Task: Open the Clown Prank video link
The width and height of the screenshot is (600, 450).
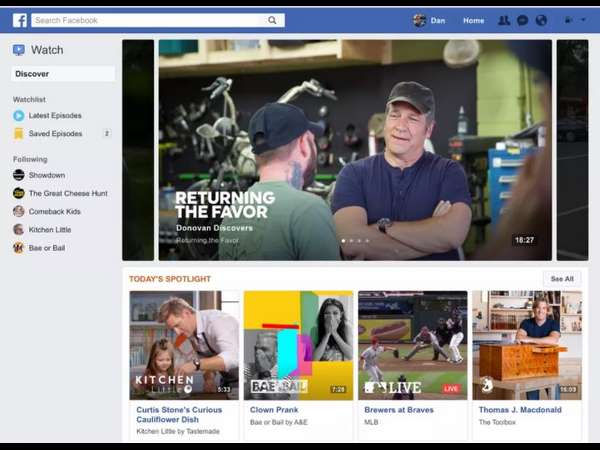Action: 275,409
